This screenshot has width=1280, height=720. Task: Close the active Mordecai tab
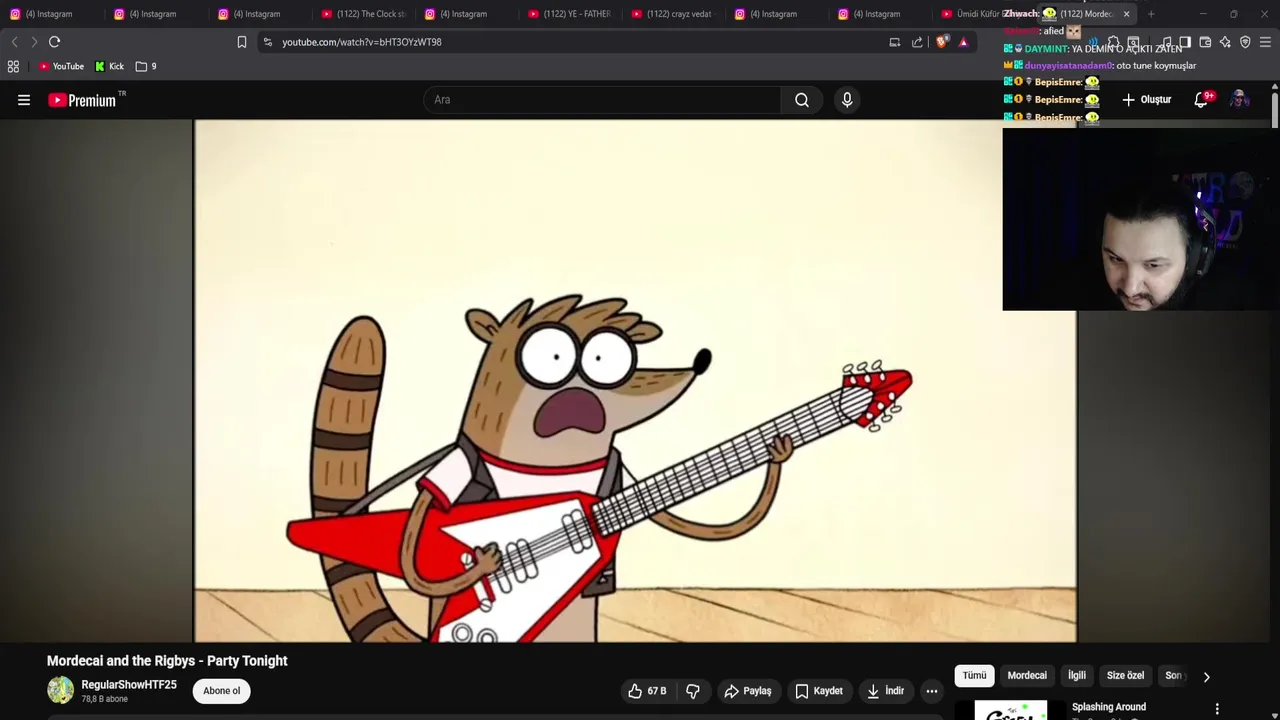(1126, 14)
